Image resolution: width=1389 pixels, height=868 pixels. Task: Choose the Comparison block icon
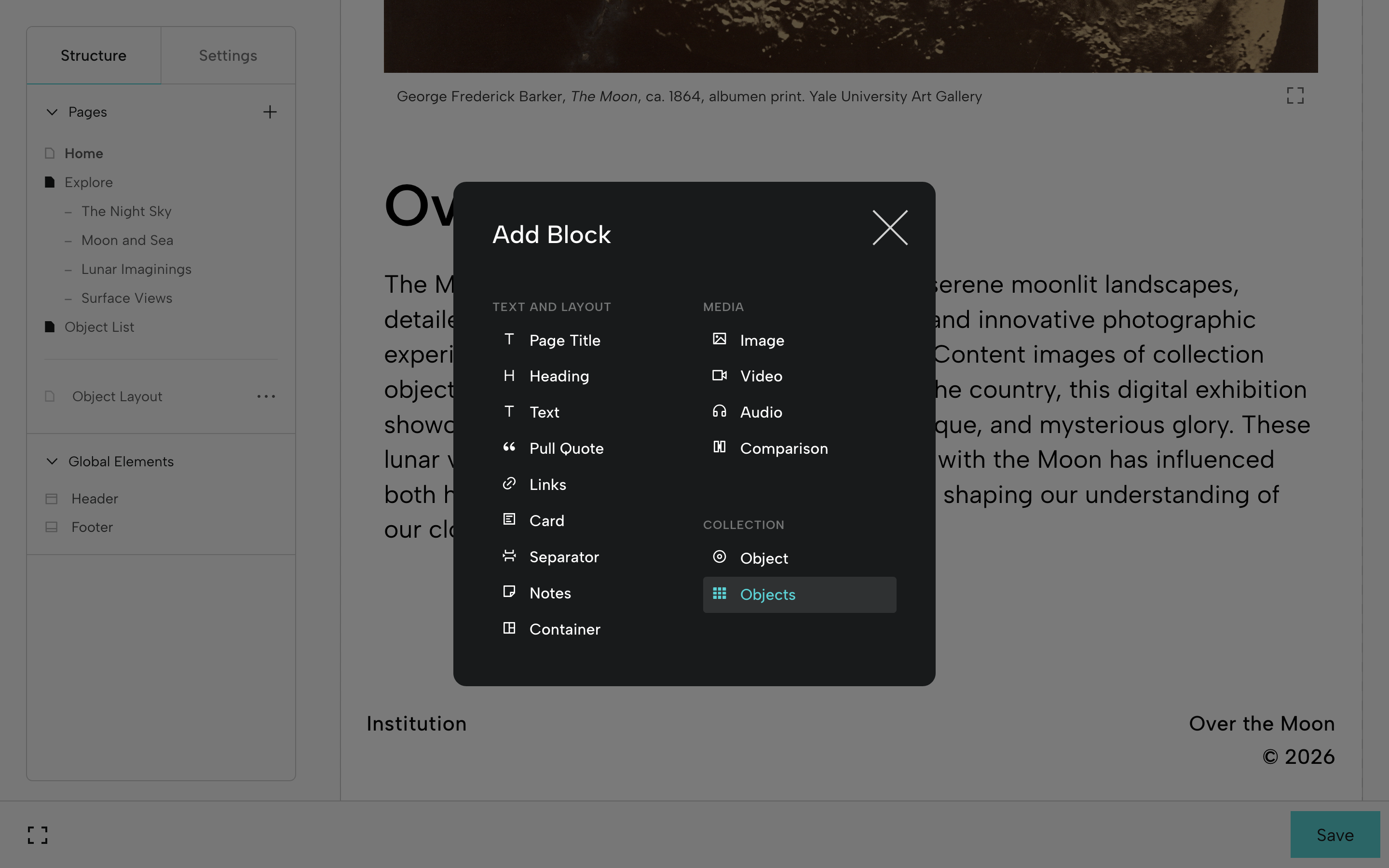[x=719, y=447]
